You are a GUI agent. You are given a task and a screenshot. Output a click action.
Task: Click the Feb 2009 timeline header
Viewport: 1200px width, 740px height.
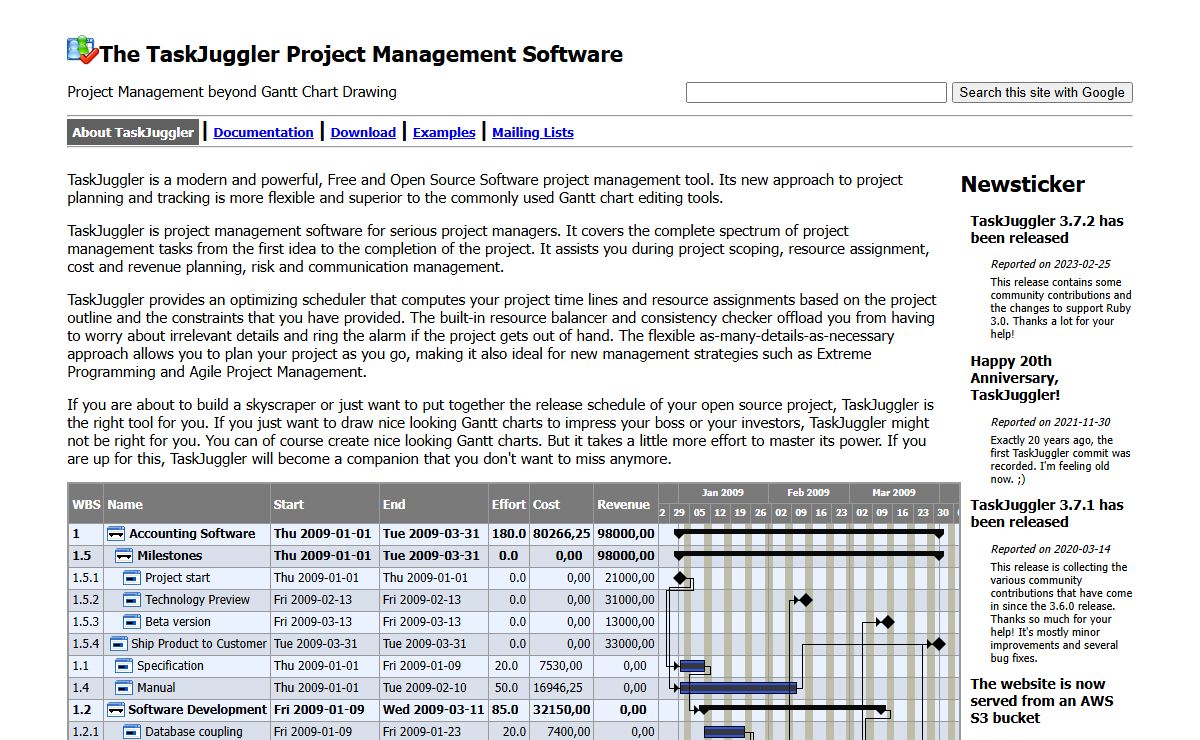[x=808, y=493]
